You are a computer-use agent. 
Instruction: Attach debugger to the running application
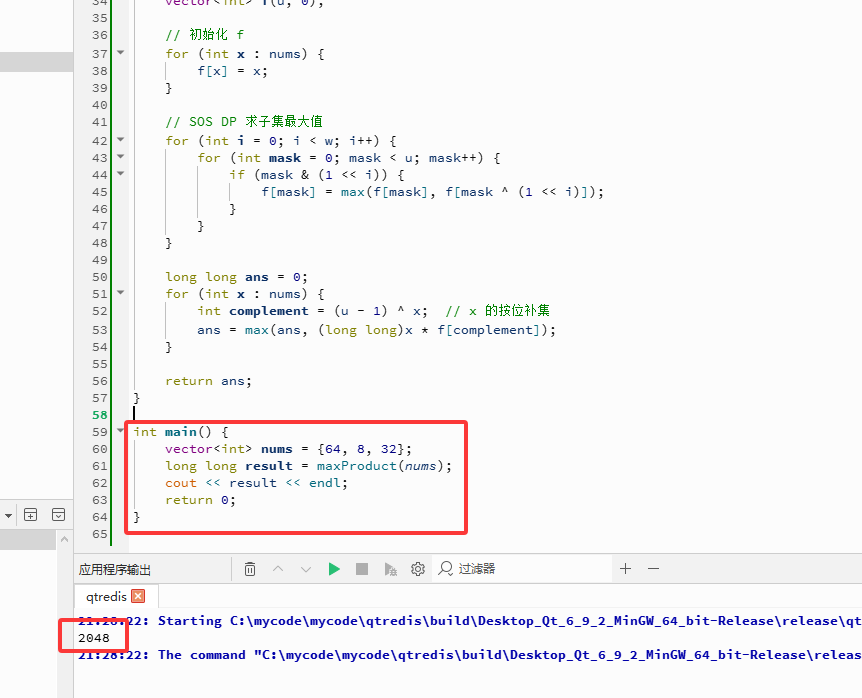point(390,569)
